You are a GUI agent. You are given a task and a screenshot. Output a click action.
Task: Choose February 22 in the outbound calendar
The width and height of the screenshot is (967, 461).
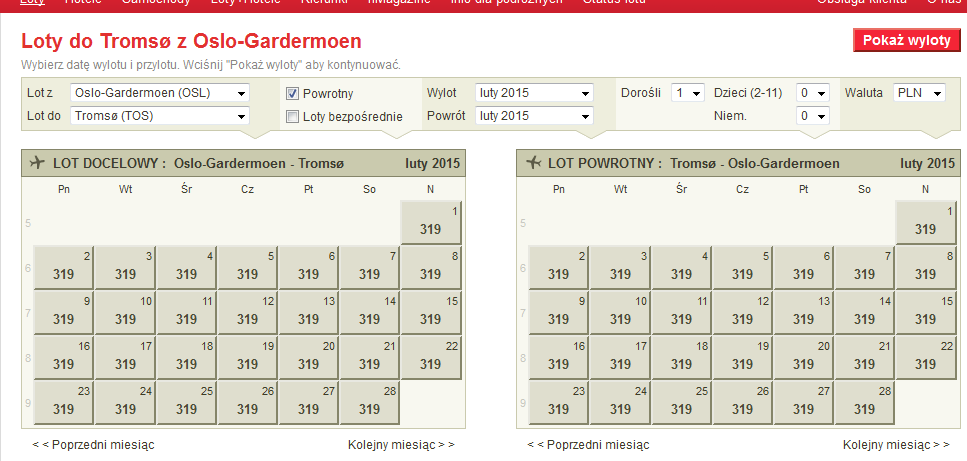pyautogui.click(x=430, y=357)
